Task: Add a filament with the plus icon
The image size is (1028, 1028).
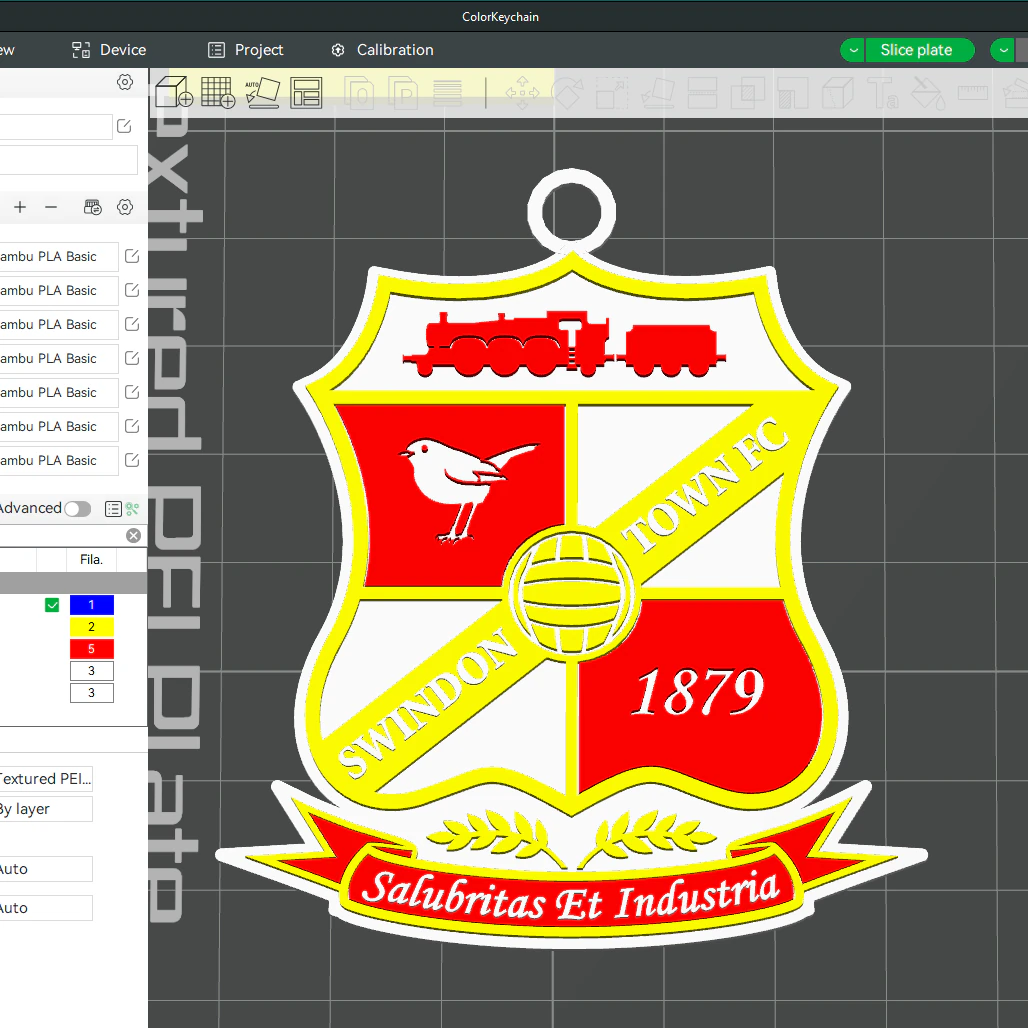Action: (20, 207)
